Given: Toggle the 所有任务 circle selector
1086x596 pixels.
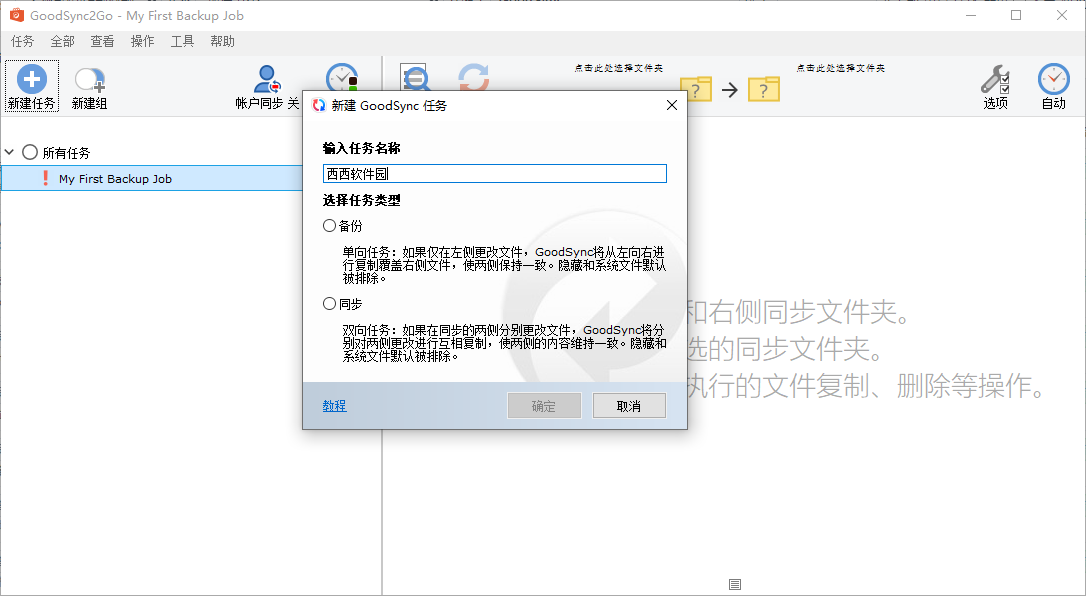Looking at the screenshot, I should pyautogui.click(x=30, y=152).
